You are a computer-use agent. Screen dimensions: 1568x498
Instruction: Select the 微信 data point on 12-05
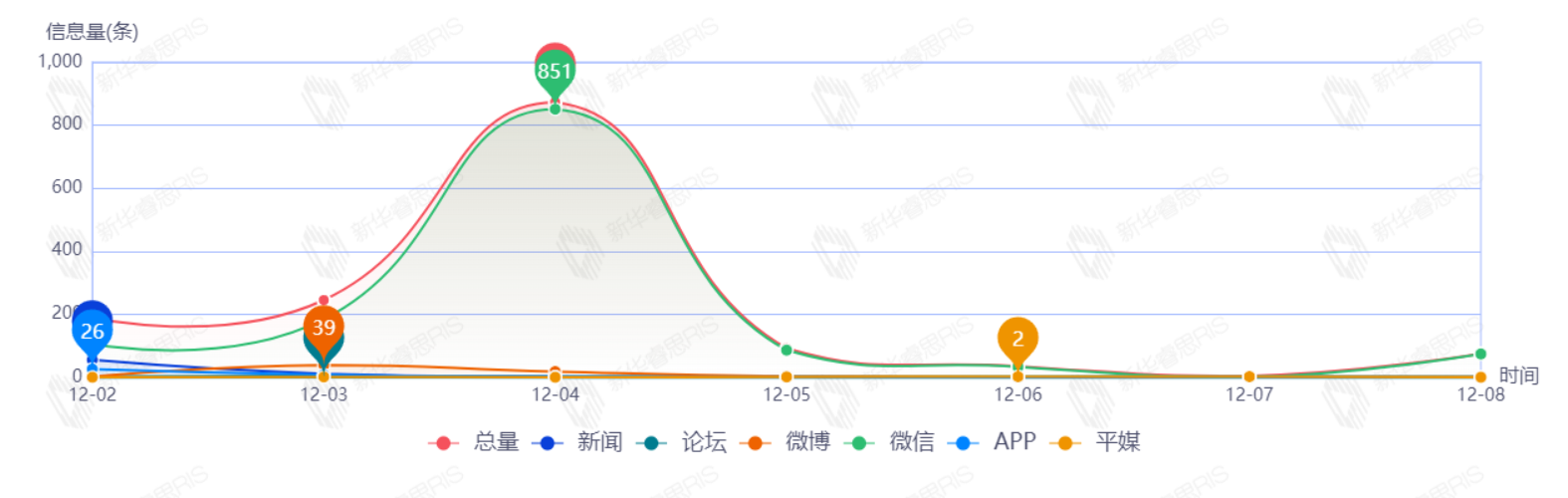(x=786, y=351)
